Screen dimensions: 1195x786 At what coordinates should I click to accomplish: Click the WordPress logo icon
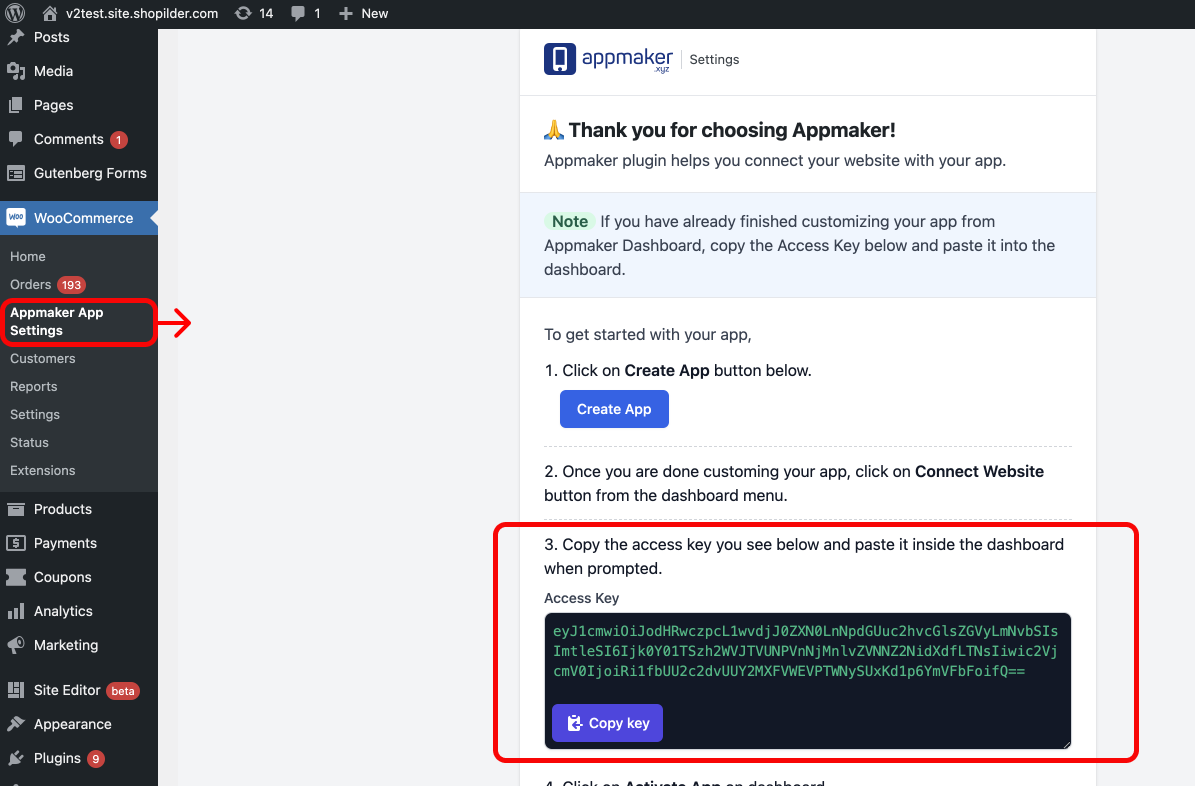[x=15, y=13]
